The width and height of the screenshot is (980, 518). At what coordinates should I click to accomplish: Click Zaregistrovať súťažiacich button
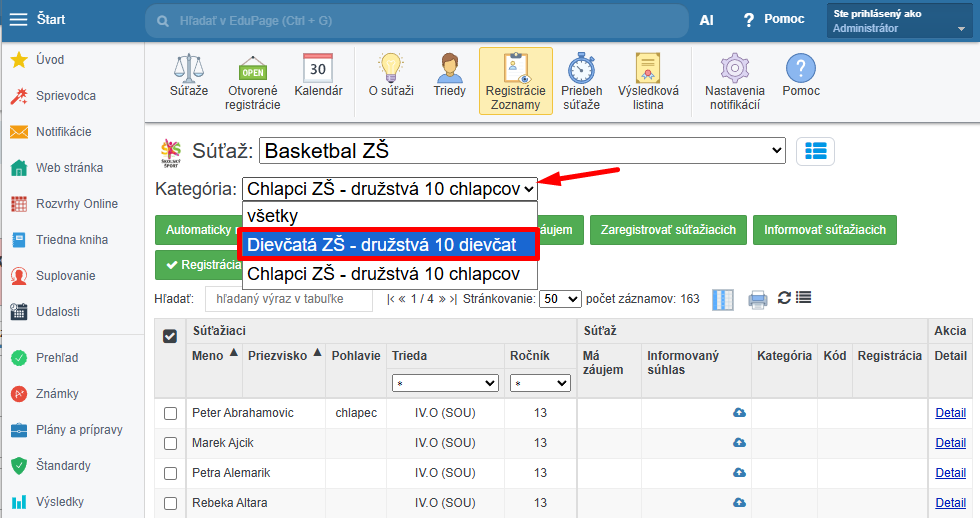pos(668,230)
